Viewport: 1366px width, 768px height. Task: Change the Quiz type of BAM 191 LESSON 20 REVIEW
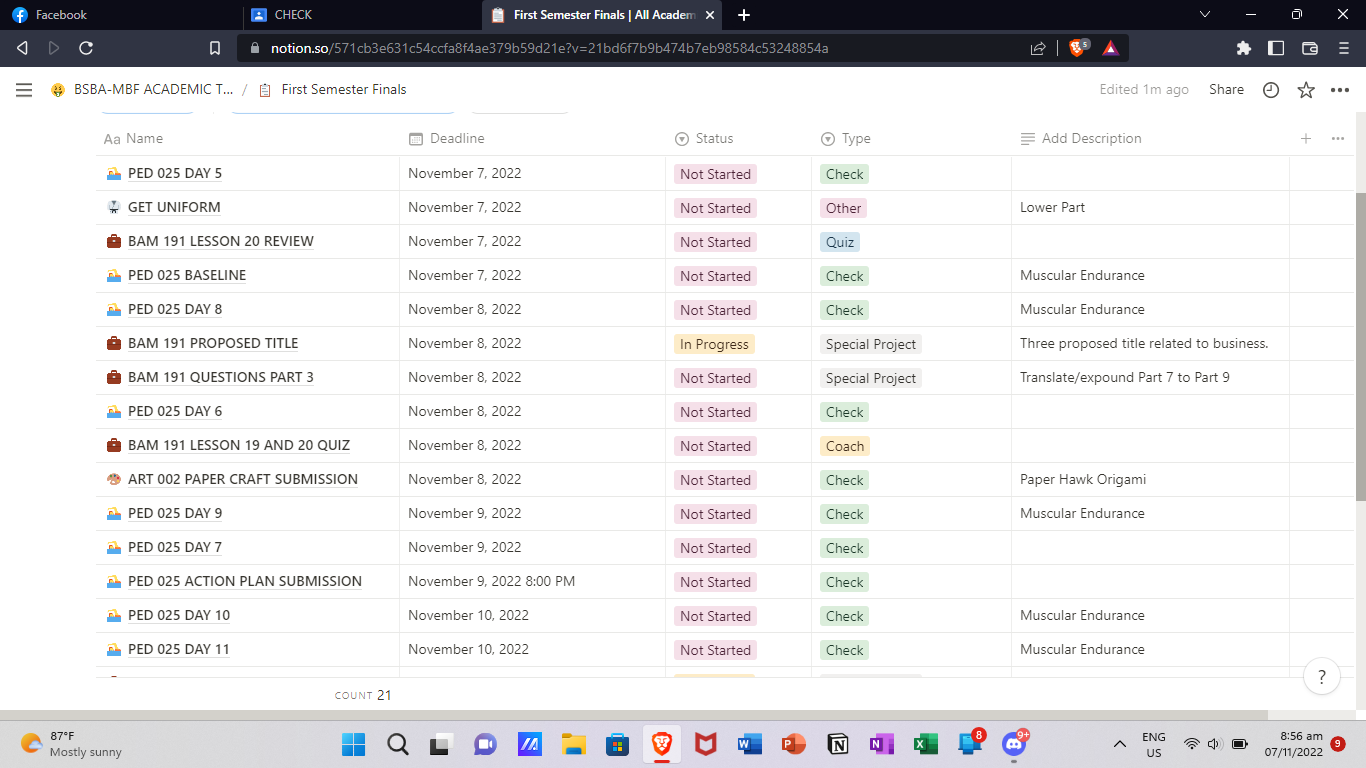[839, 242]
